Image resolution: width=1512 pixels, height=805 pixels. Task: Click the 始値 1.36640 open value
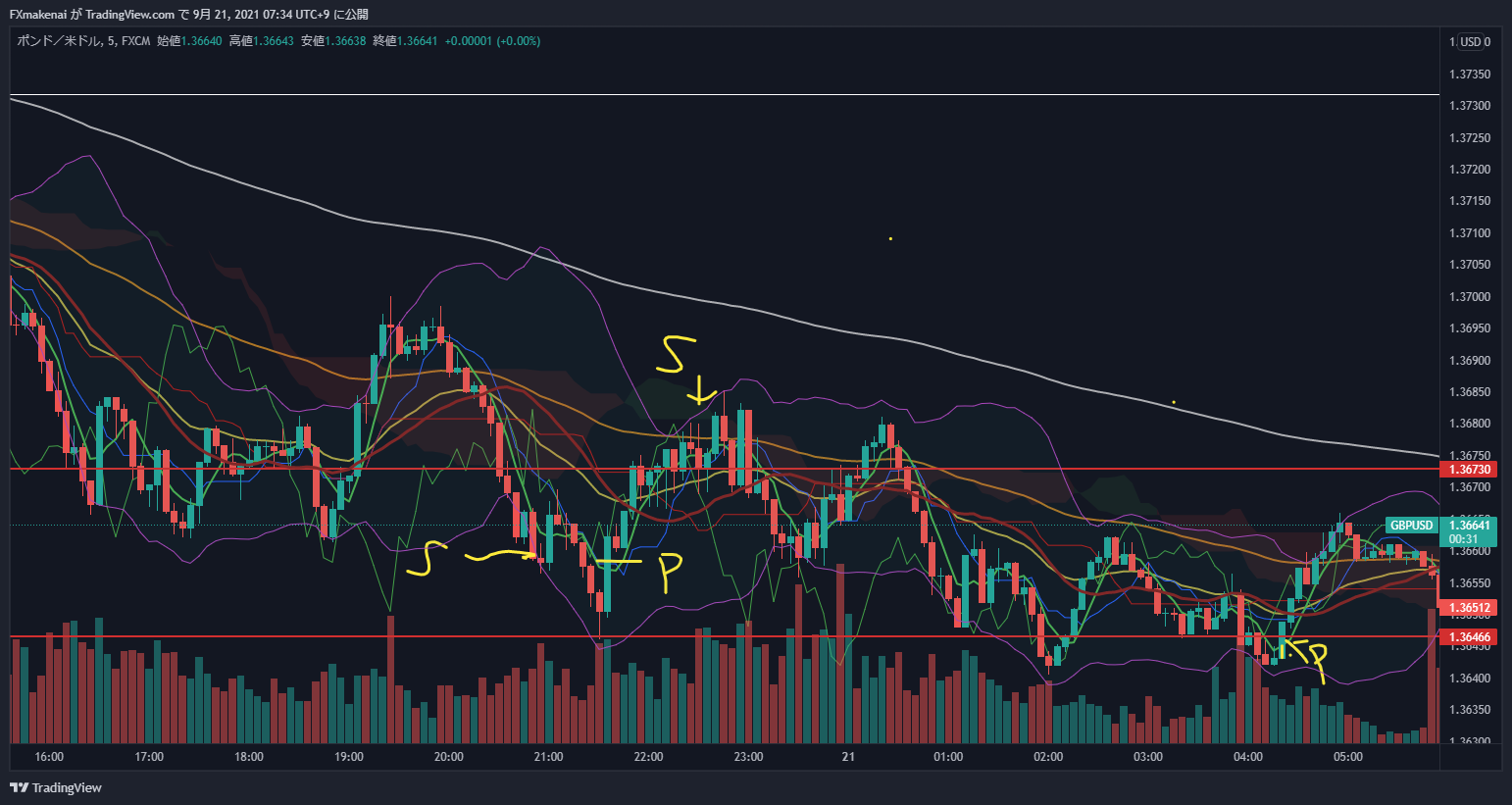tap(189, 41)
